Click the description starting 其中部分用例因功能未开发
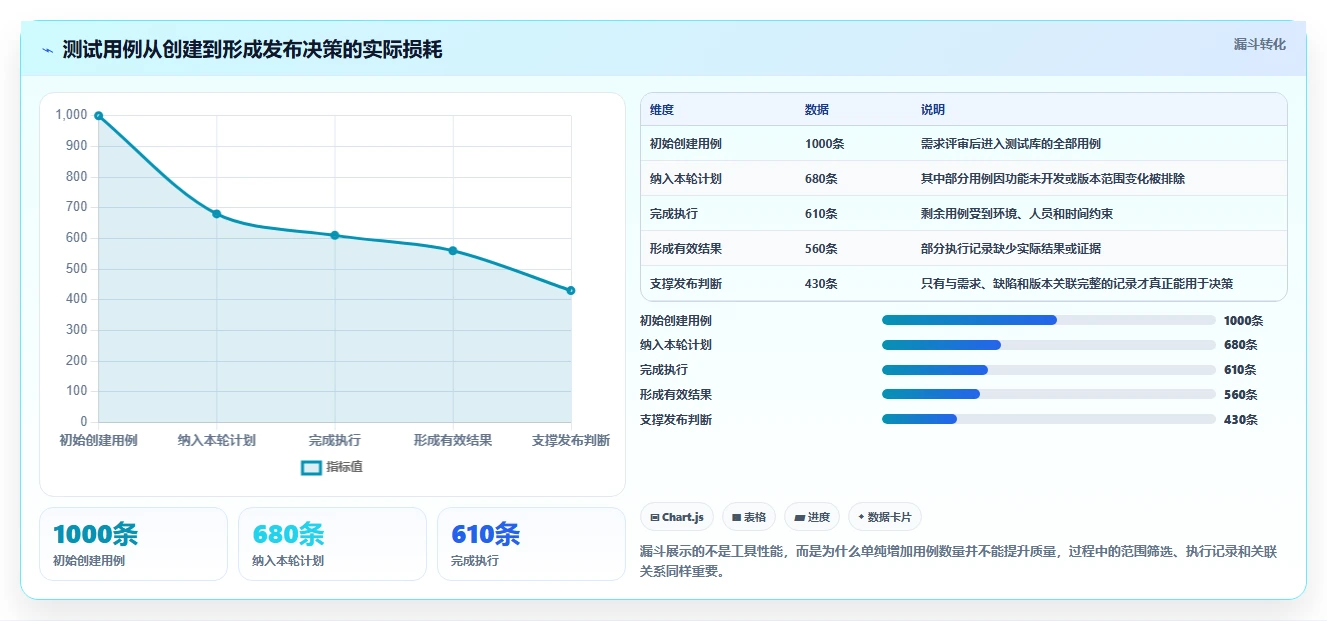 [x=1053, y=179]
